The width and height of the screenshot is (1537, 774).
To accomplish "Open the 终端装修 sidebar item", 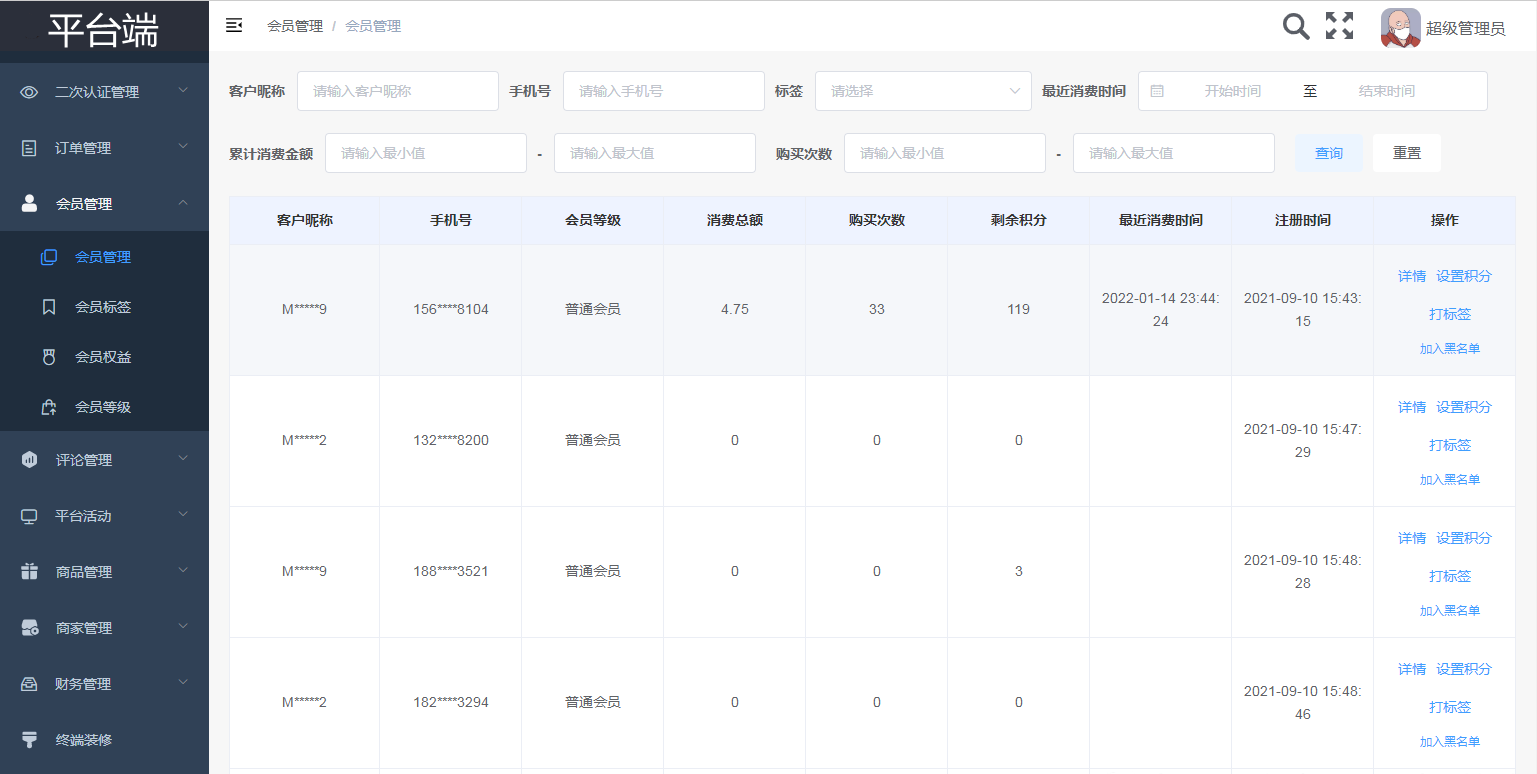I will [84, 740].
